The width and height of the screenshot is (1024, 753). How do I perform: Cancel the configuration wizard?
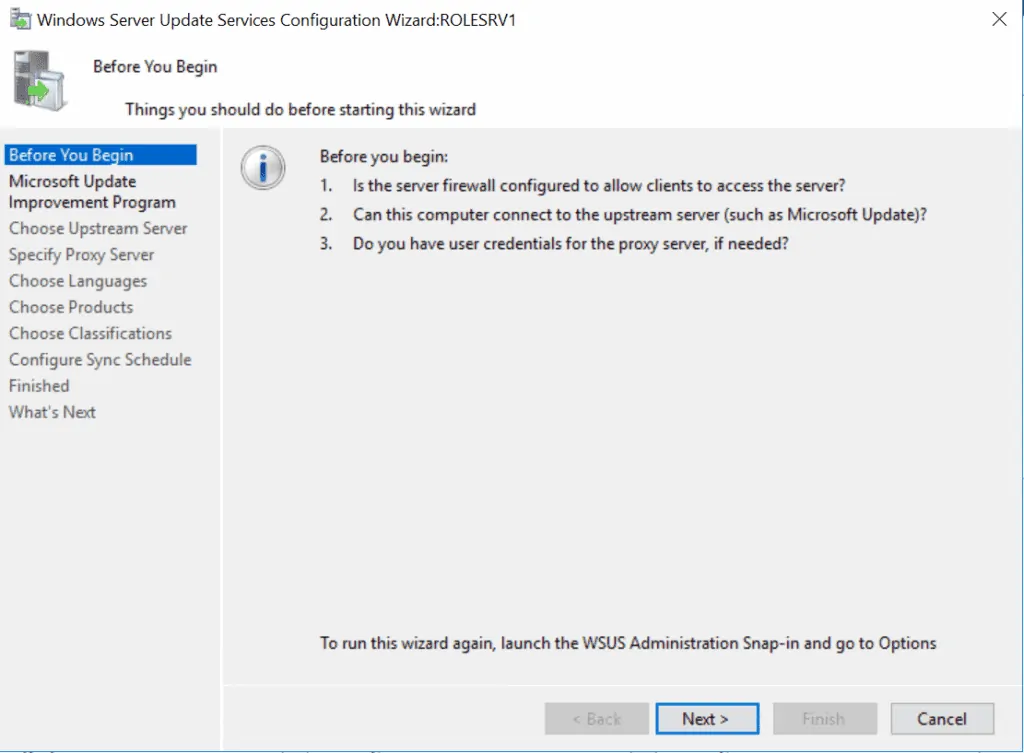[x=941, y=718]
